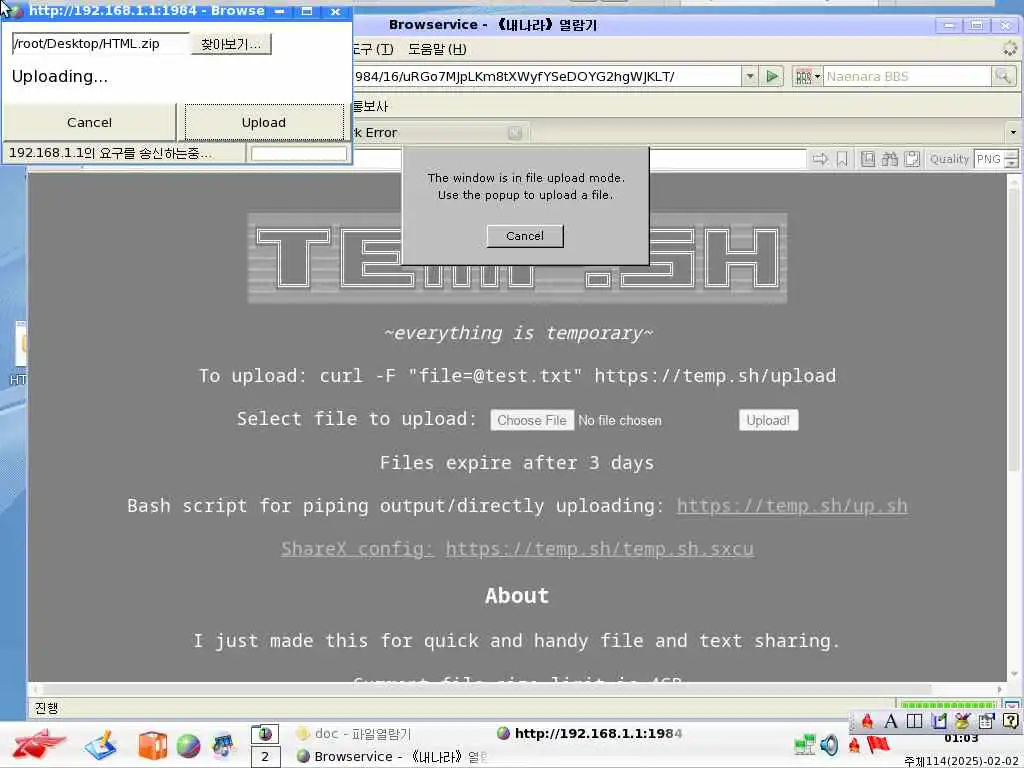1024x768 pixels.
Task: Open the music media player taskbar icon
Action: click(223, 745)
